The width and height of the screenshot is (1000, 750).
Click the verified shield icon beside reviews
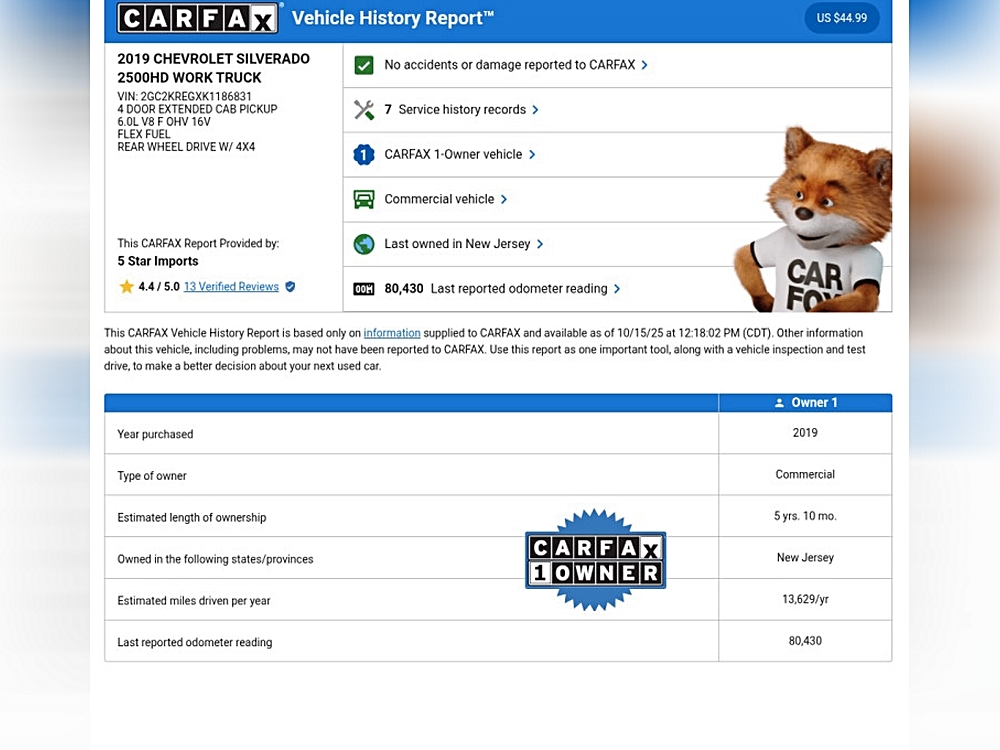(290, 287)
